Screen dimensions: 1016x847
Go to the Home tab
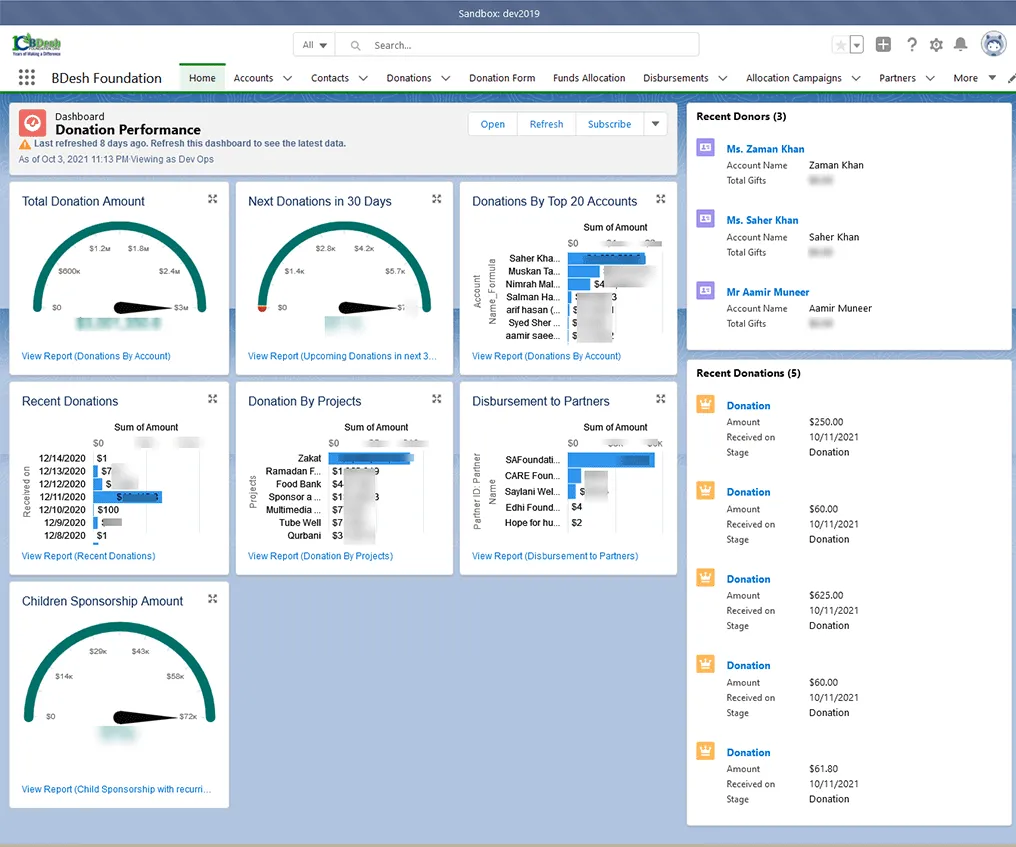click(202, 78)
